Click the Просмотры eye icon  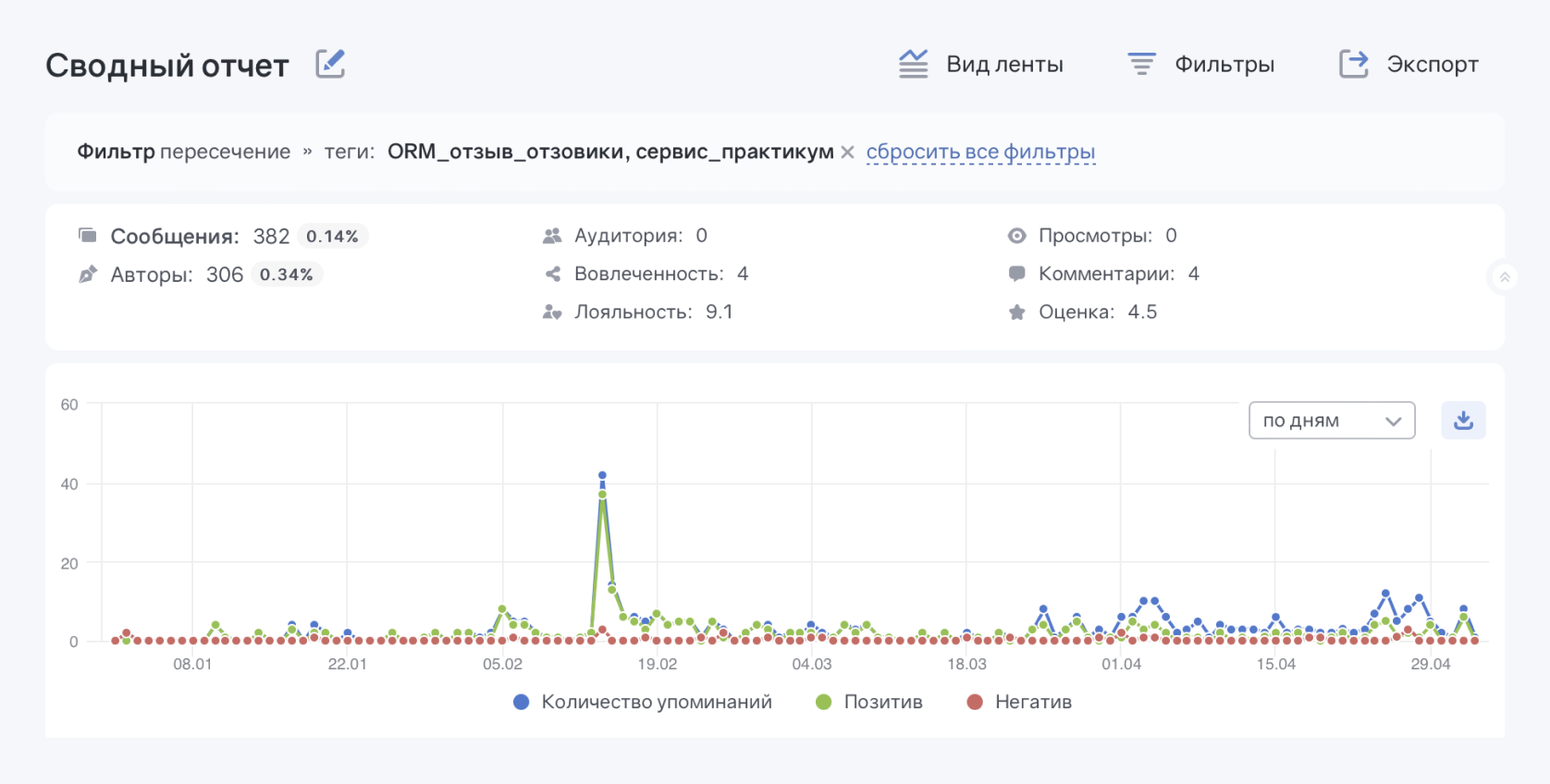click(x=1016, y=236)
